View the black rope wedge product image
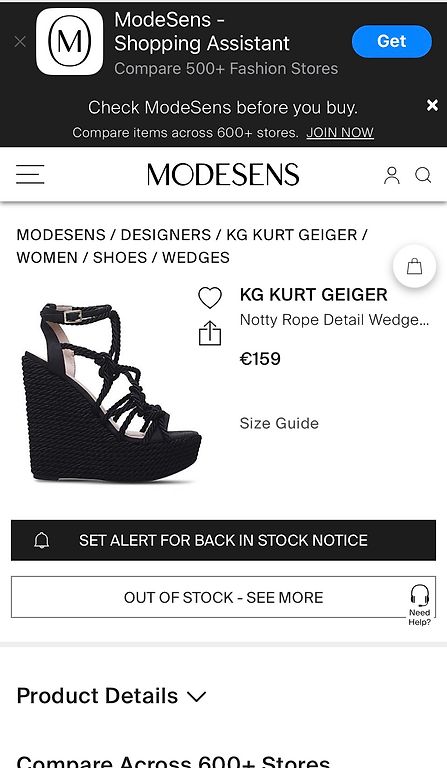Screen dimensions: 447x768 point(111,393)
